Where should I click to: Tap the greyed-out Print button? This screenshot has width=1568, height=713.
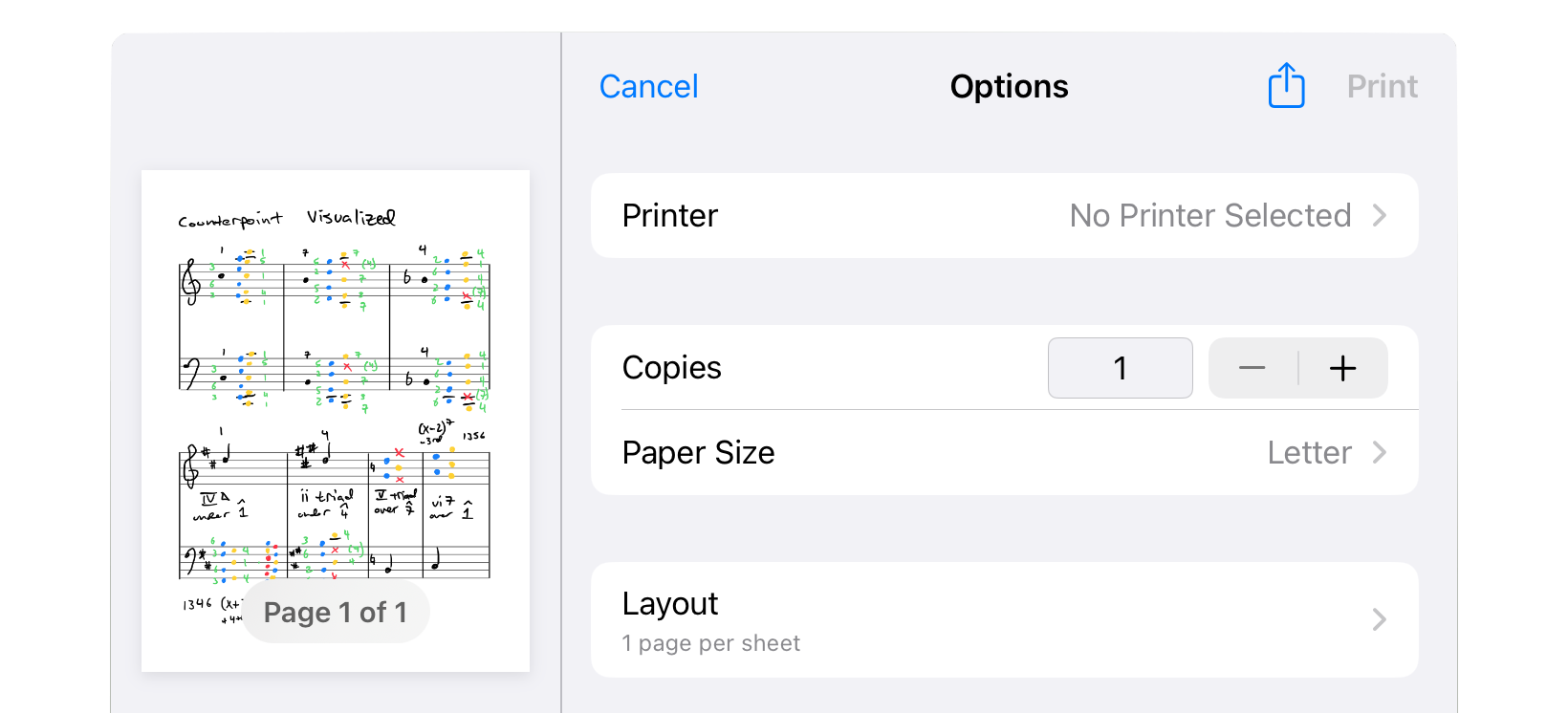(x=1382, y=87)
